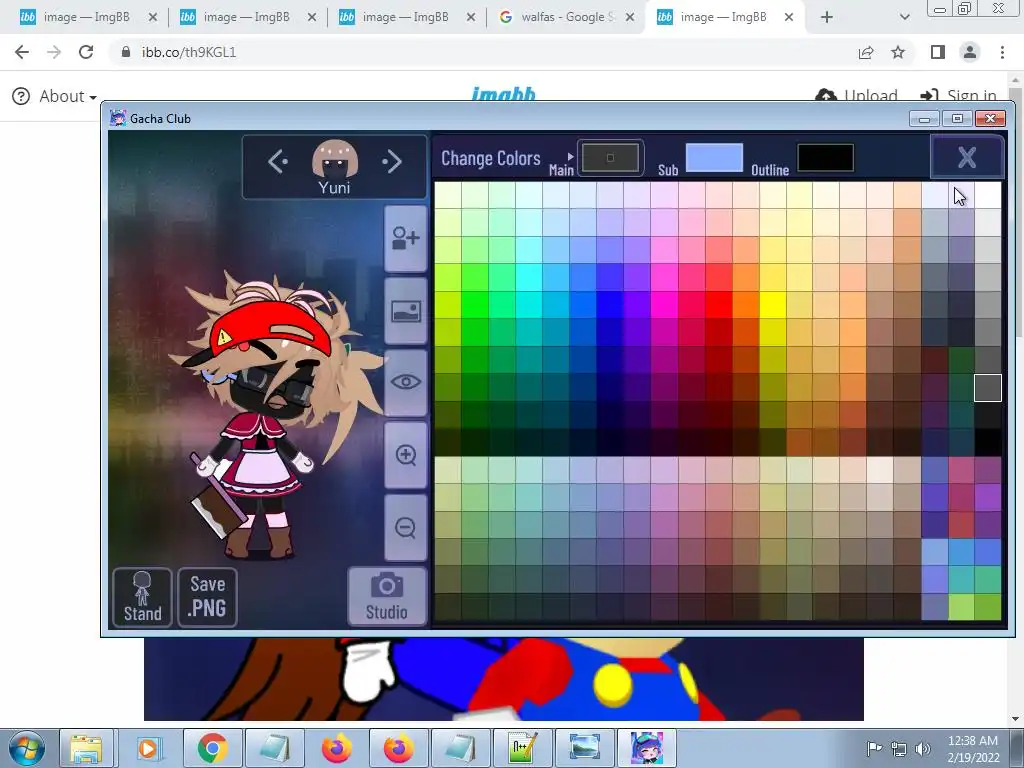Open the tab search dropdown chevron

click(x=904, y=18)
